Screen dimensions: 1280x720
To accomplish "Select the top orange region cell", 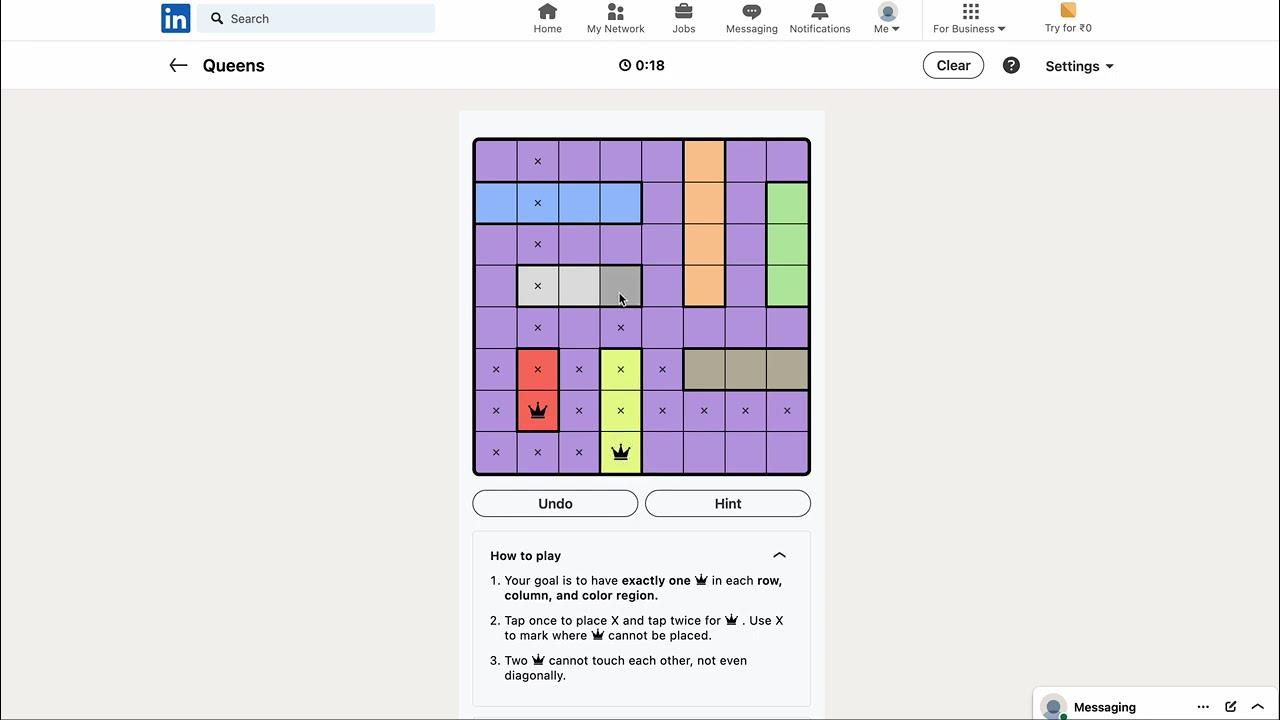I will coord(704,161).
